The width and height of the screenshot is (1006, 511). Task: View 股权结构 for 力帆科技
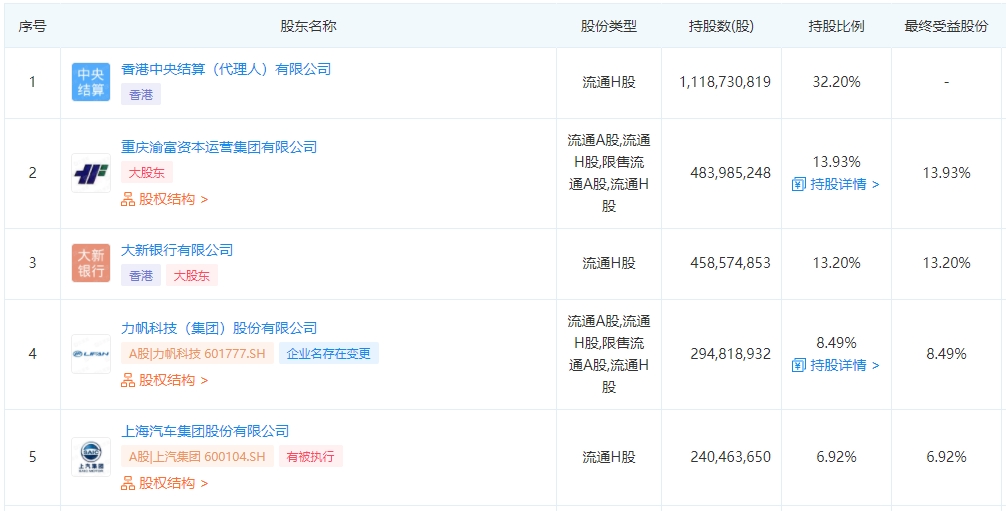[164, 380]
